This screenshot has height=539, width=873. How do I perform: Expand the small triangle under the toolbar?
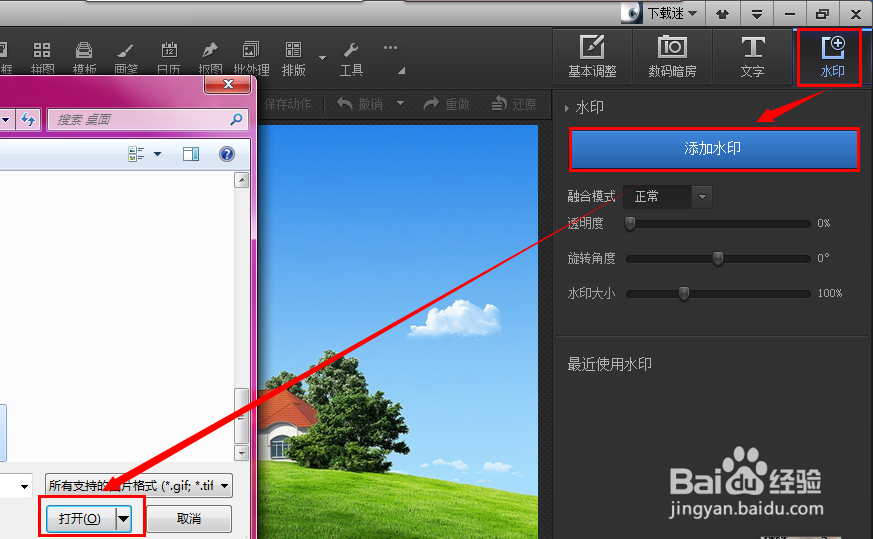click(x=401, y=71)
